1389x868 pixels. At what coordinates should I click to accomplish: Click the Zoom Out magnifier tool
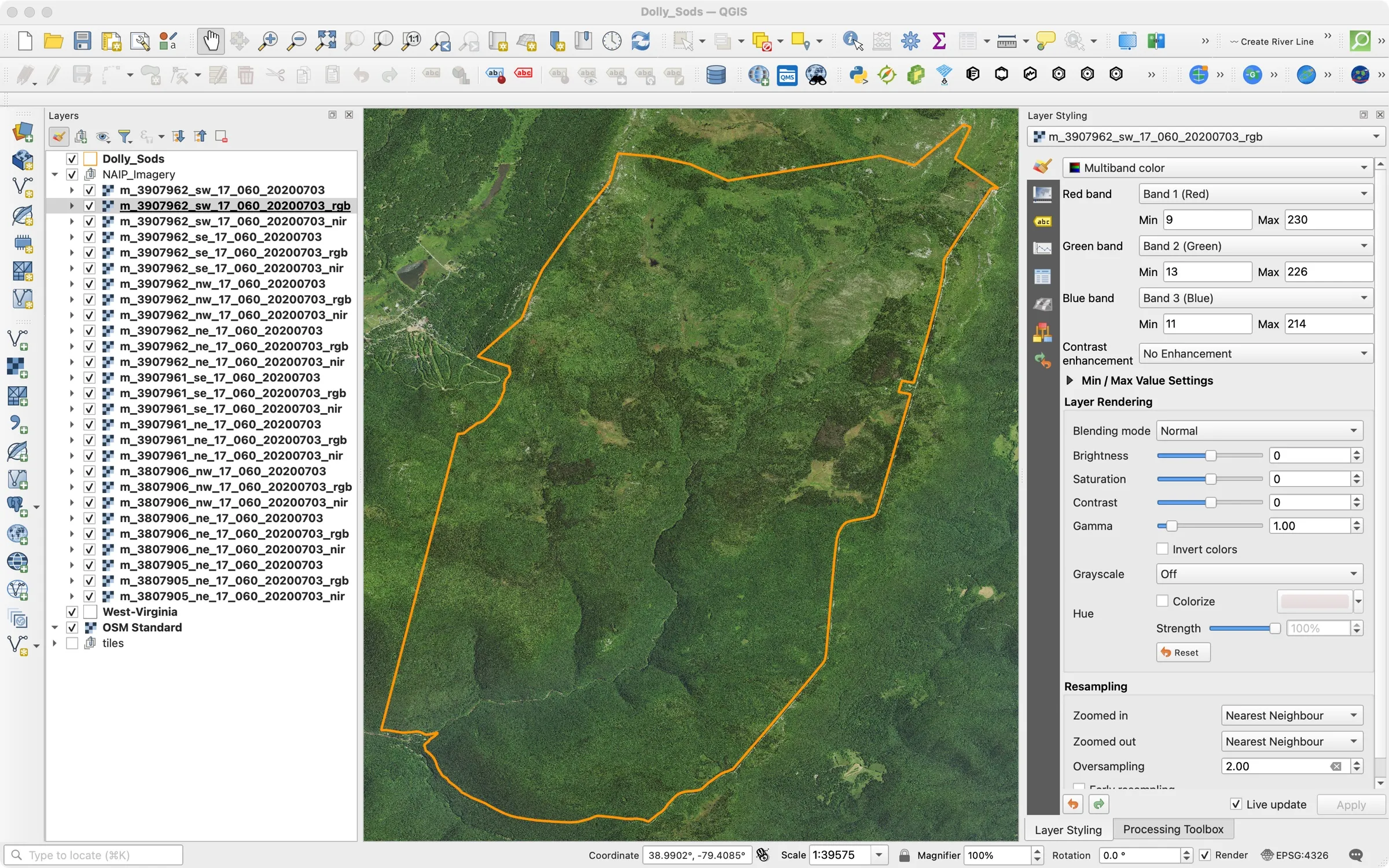297,41
